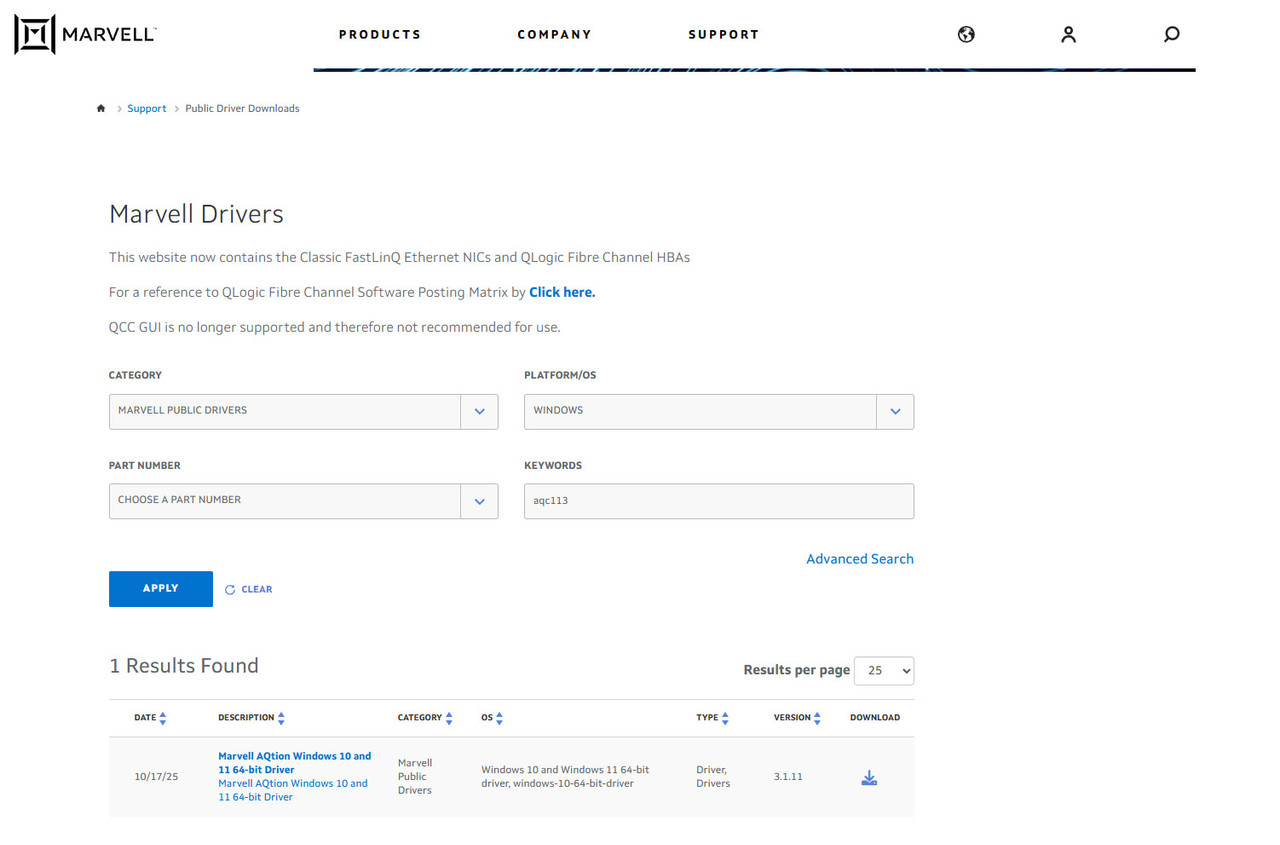Open the regular-weight Marvell AQtion driver link
The image size is (1280, 845).
[293, 790]
